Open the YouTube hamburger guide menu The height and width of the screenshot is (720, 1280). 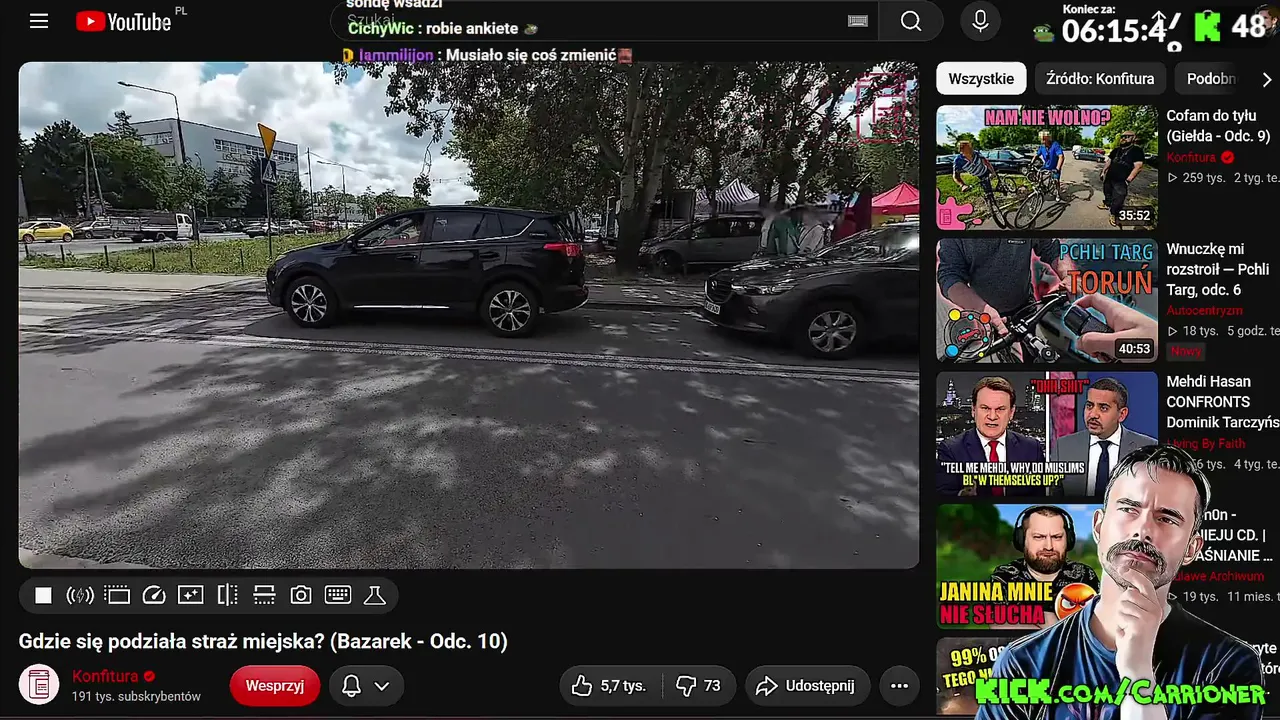[39, 21]
